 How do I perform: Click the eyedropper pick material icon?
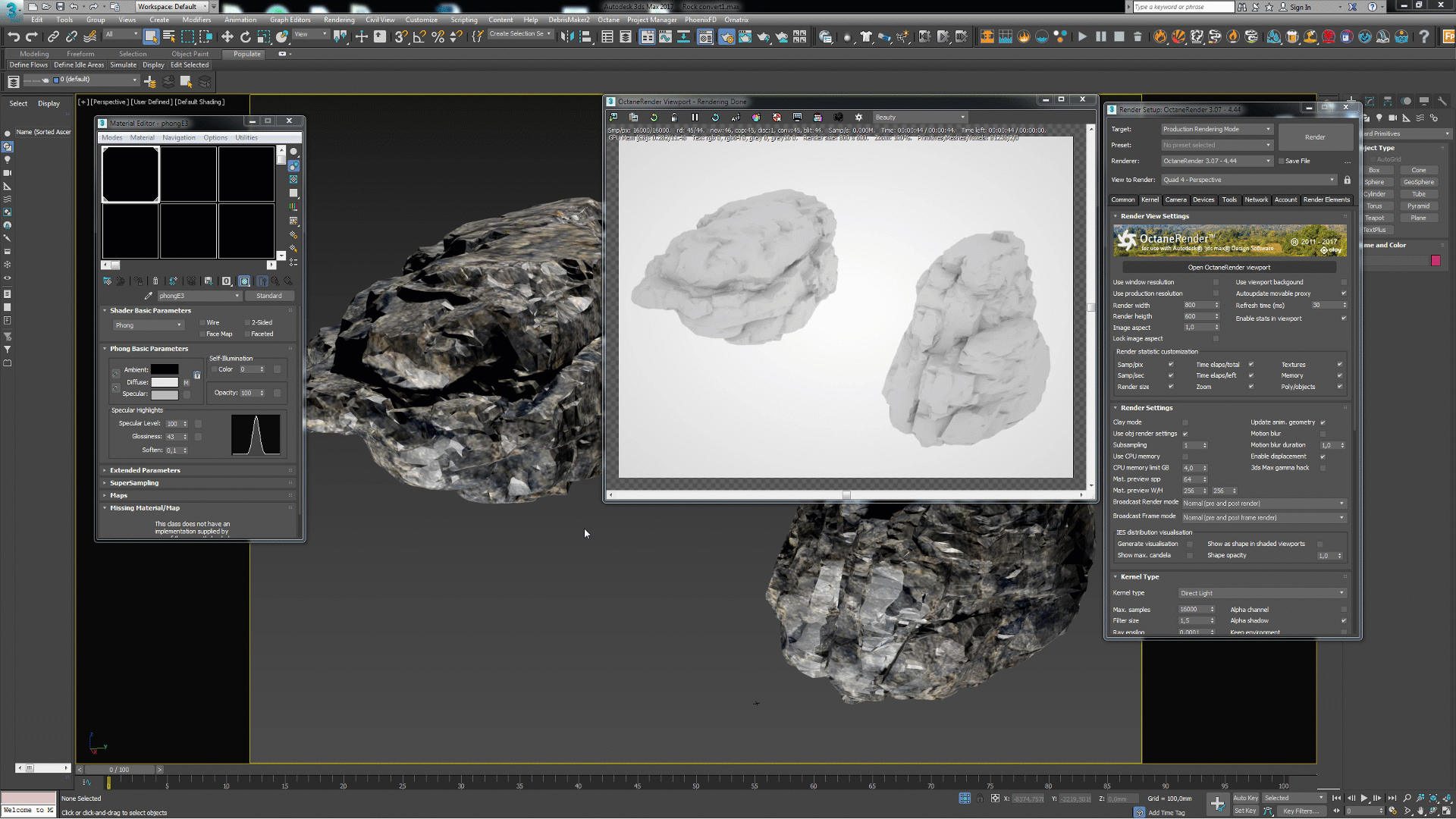pos(149,296)
